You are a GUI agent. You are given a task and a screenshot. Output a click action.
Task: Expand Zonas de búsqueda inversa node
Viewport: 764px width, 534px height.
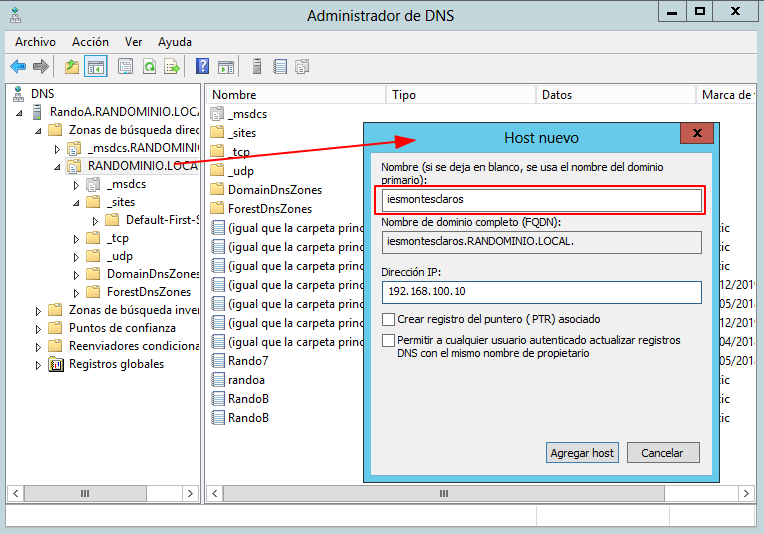point(38,311)
